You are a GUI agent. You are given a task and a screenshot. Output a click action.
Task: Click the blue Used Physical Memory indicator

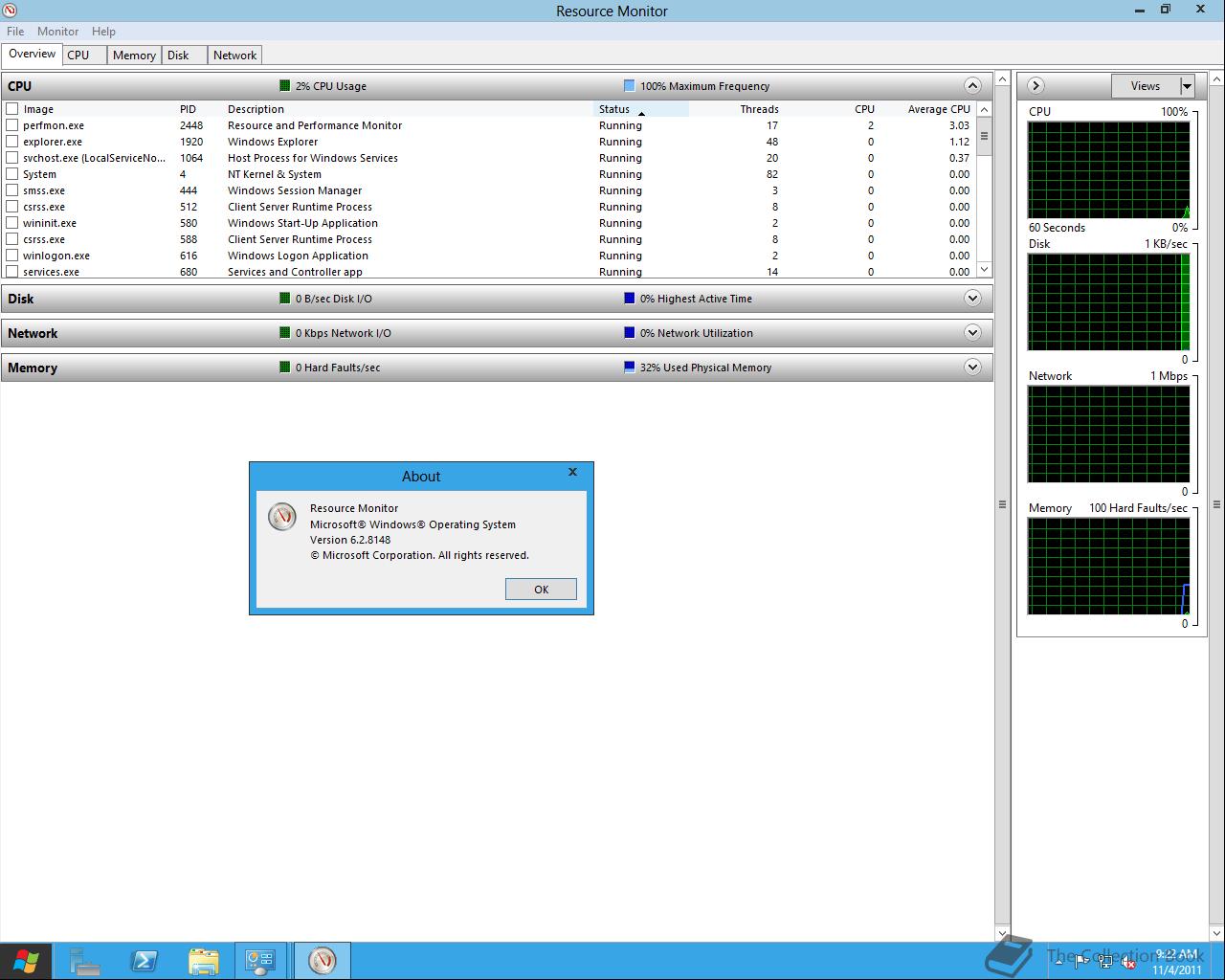pos(629,367)
